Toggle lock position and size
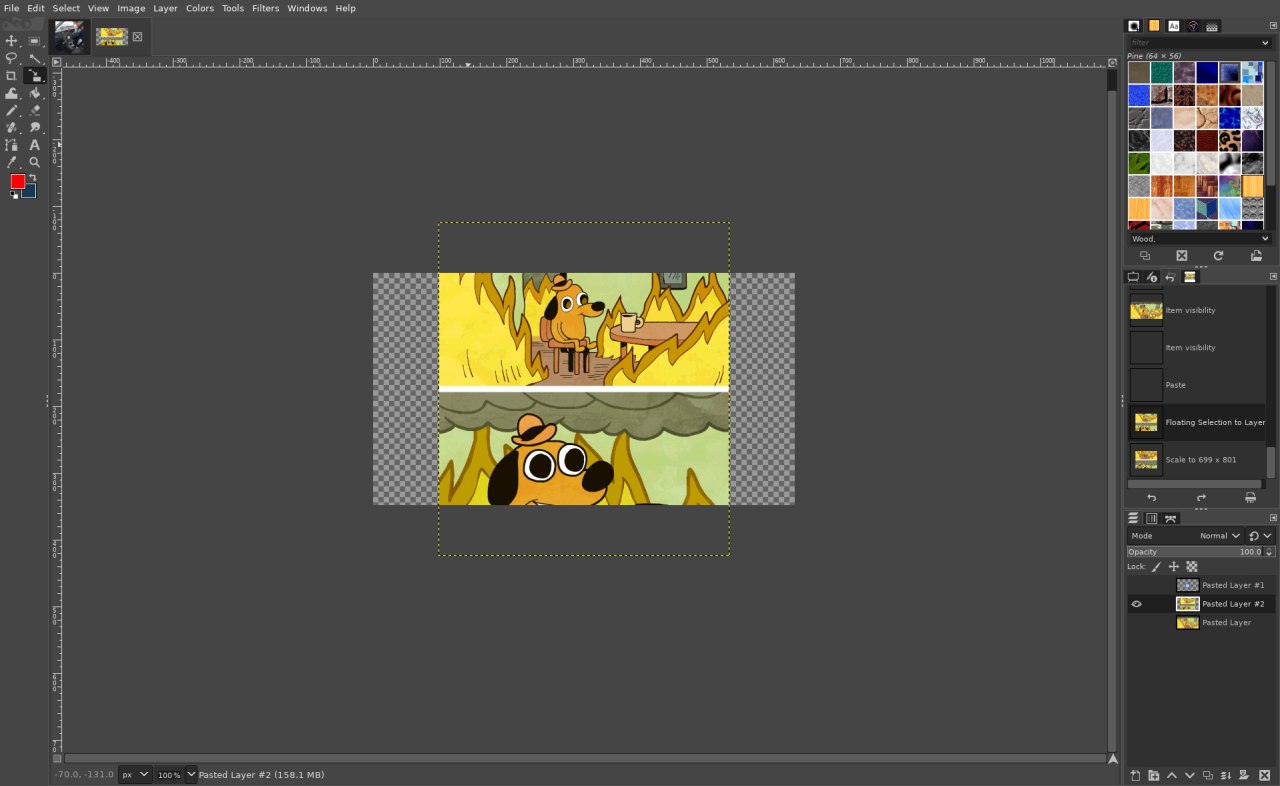Screen dimensions: 1280x786 [1174, 567]
